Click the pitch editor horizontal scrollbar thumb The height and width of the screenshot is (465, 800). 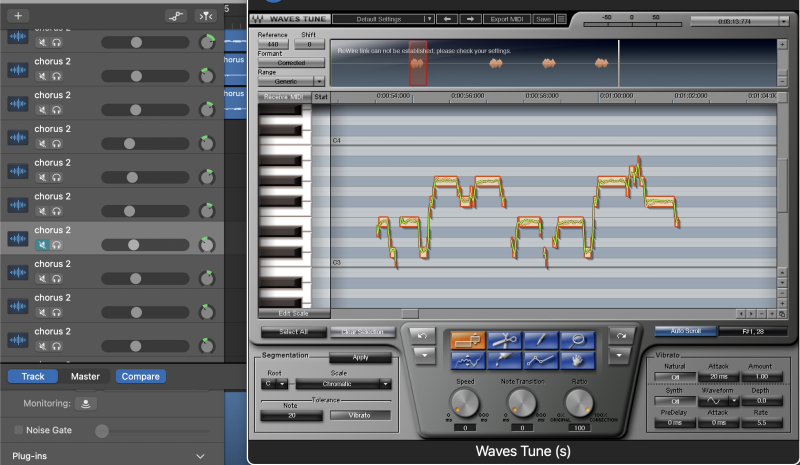[x=410, y=313]
